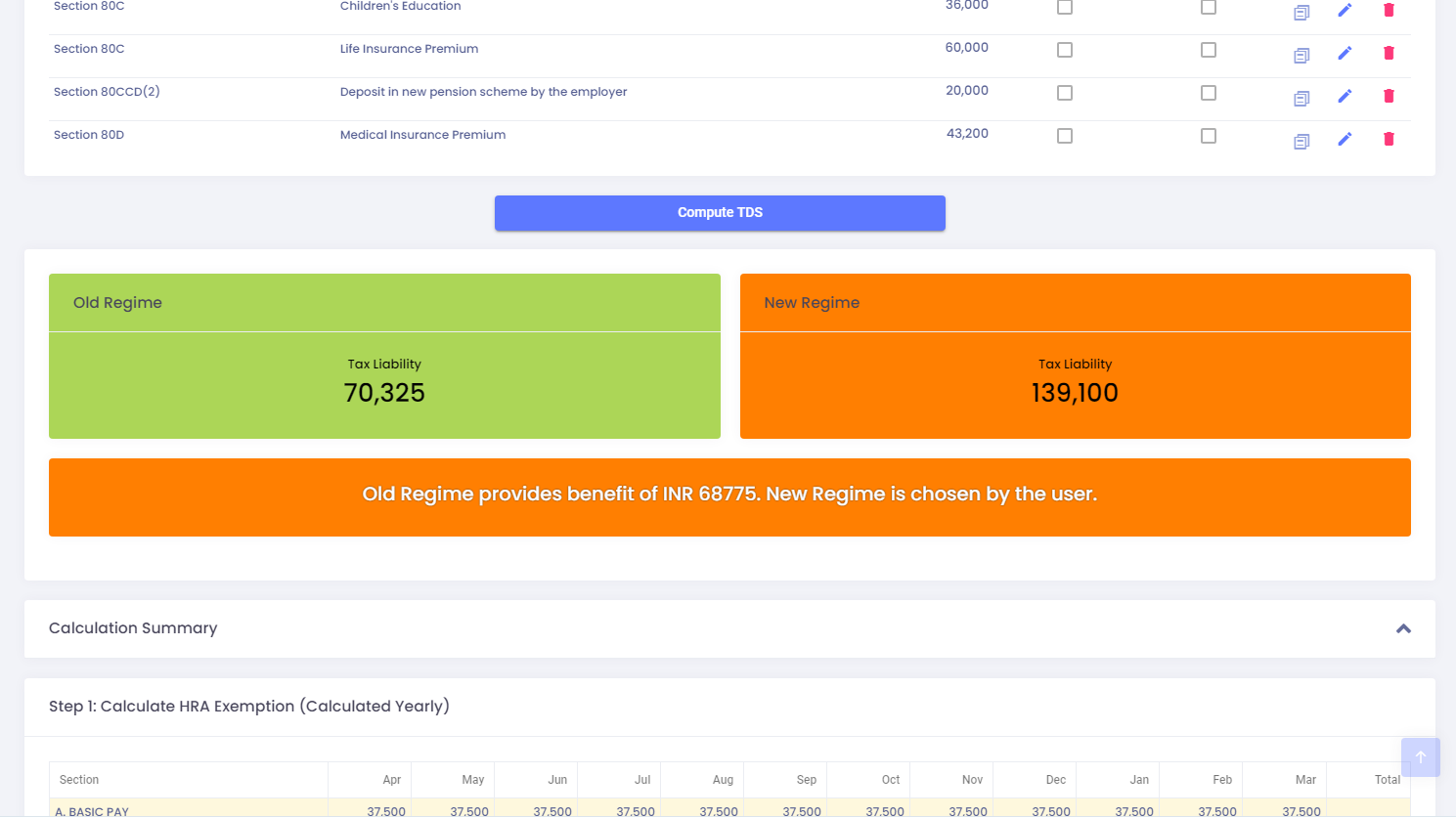
Task: Click the May column header
Action: click(x=473, y=780)
